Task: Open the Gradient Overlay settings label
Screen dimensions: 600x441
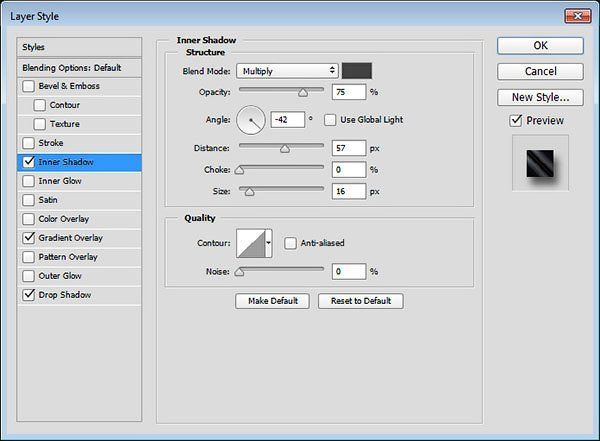Action: (70, 238)
